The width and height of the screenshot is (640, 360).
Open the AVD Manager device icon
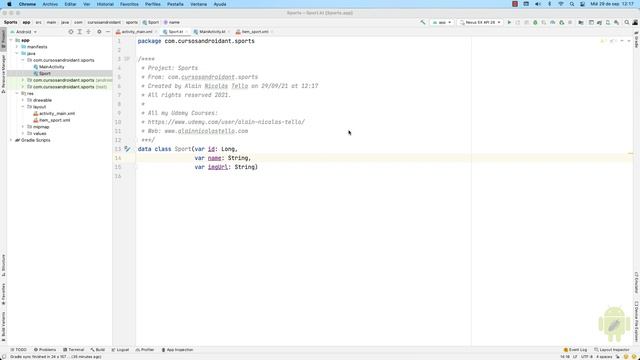pyautogui.click(x=608, y=22)
